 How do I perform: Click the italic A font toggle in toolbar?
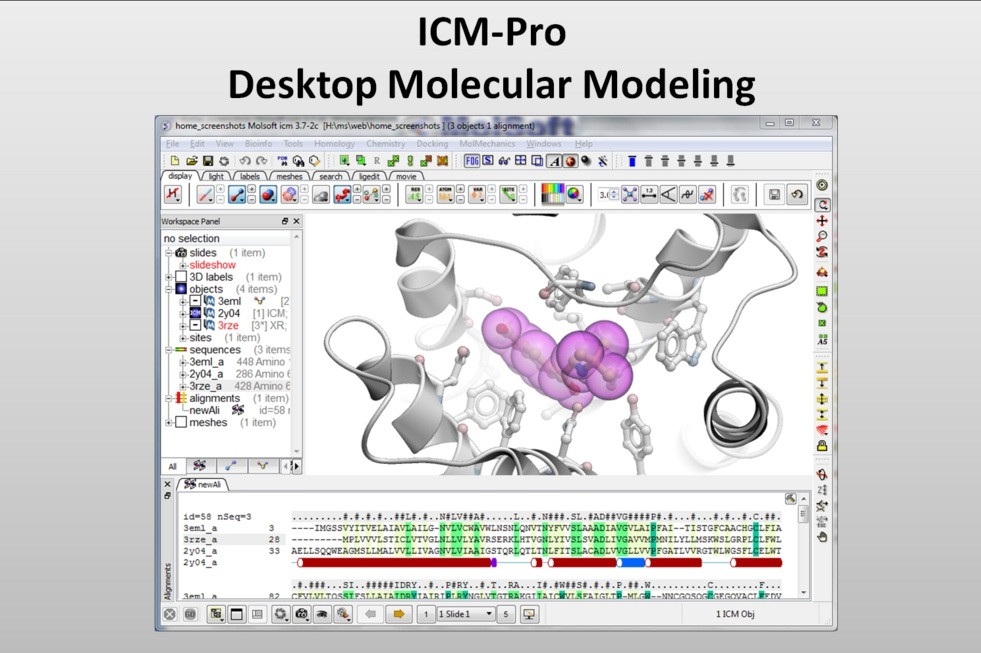tap(554, 161)
